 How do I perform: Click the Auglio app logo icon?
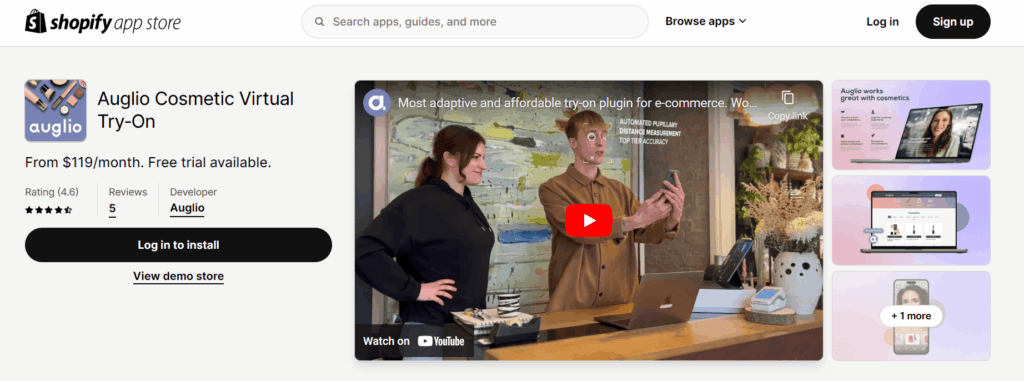pos(56,110)
